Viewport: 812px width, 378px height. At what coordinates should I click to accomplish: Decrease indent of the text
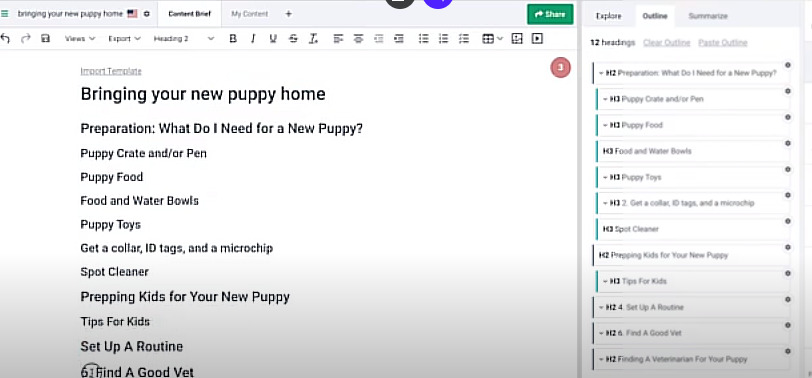379,38
